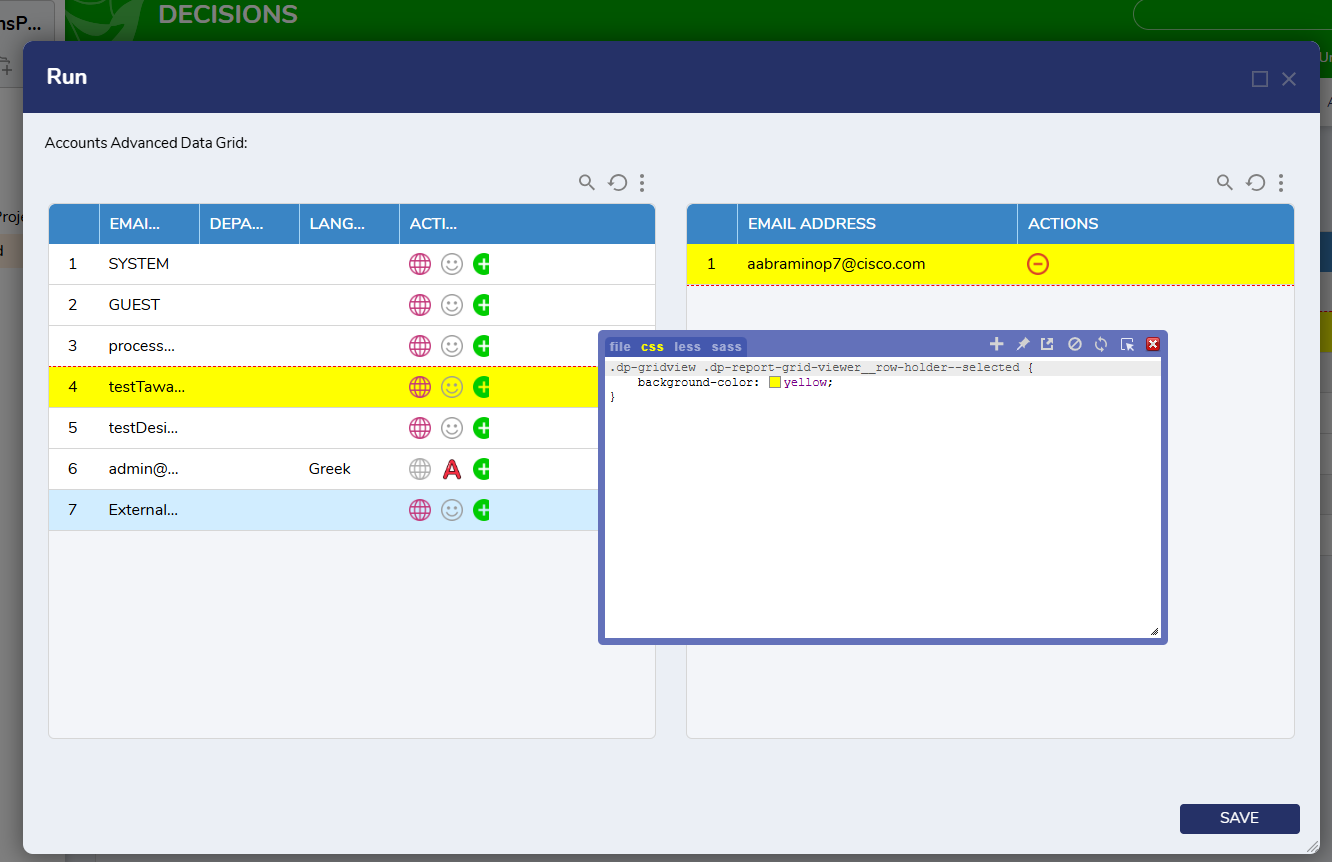Click the search icon above the left grid
This screenshot has height=862, width=1332.
click(587, 182)
